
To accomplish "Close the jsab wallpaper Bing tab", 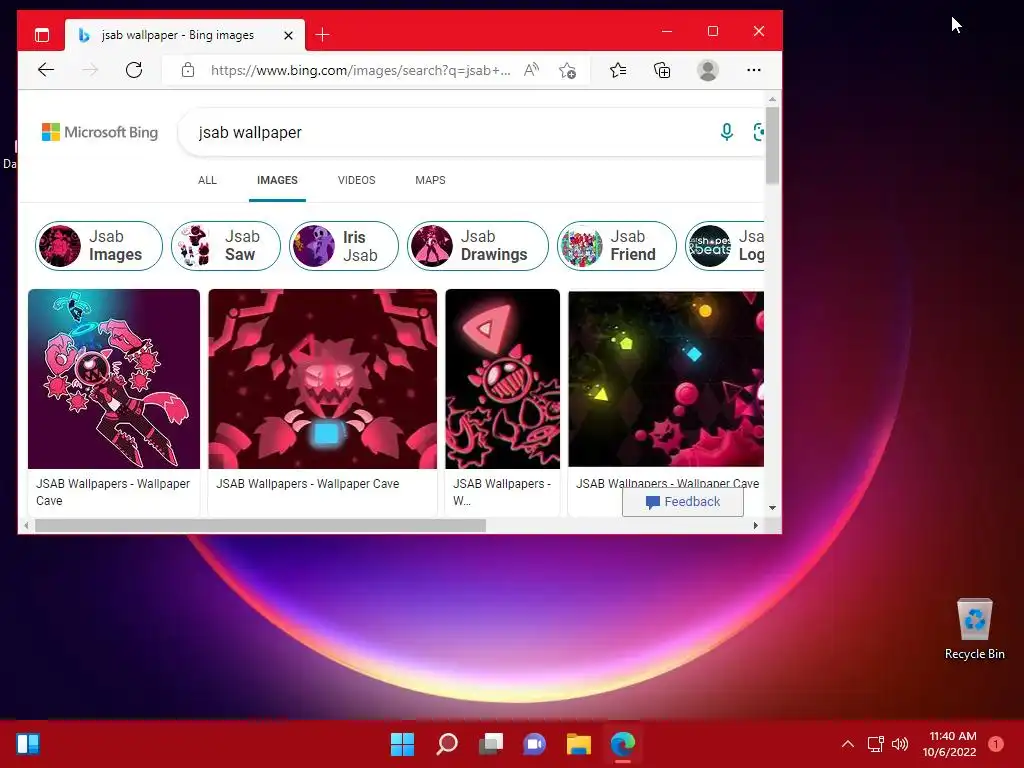I will pos(288,35).
